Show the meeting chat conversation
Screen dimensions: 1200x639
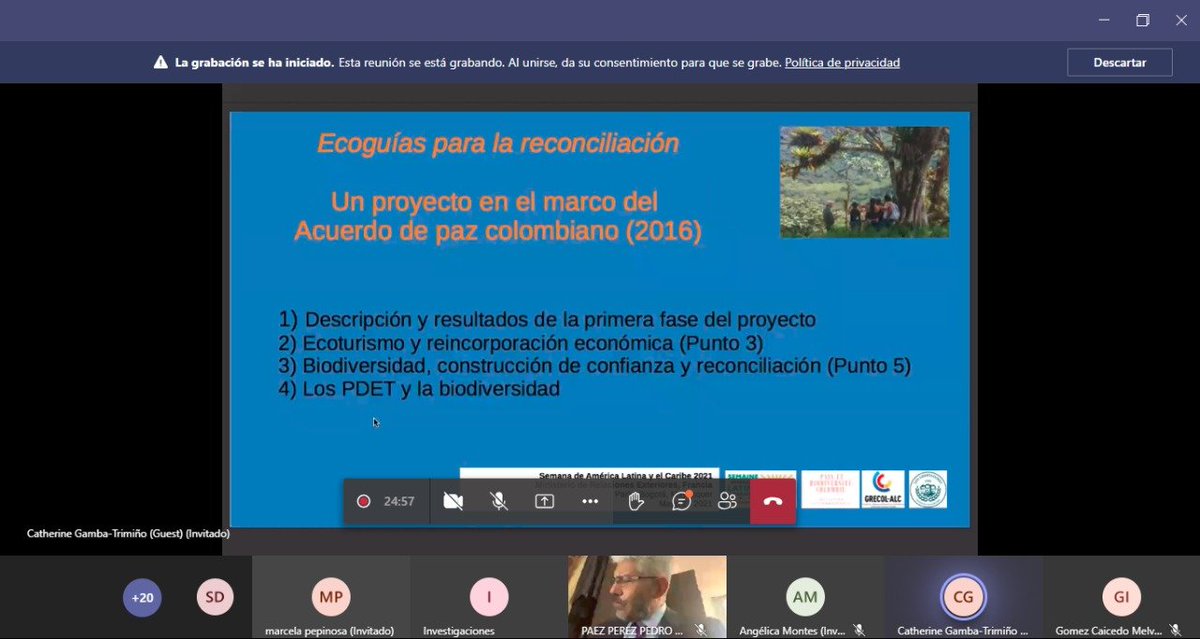pyautogui.click(x=682, y=501)
